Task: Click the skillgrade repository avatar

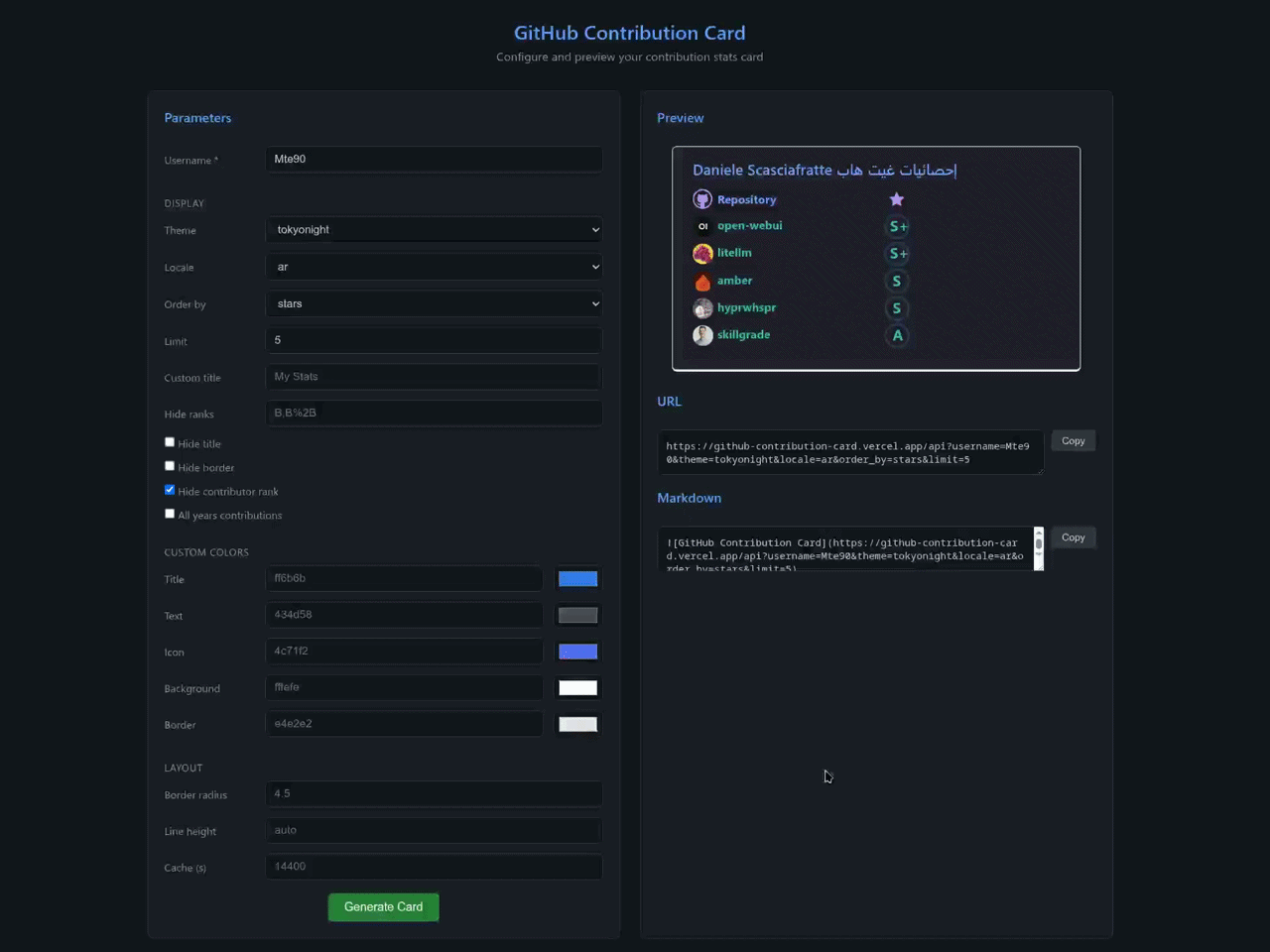Action: 702,335
